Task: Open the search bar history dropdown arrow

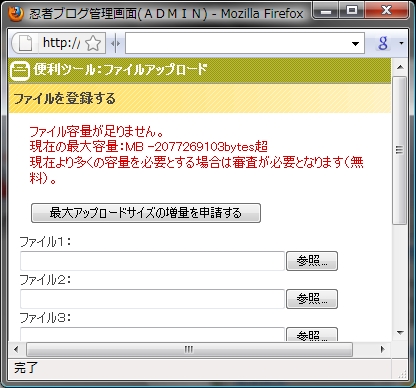Action: click(x=355, y=43)
